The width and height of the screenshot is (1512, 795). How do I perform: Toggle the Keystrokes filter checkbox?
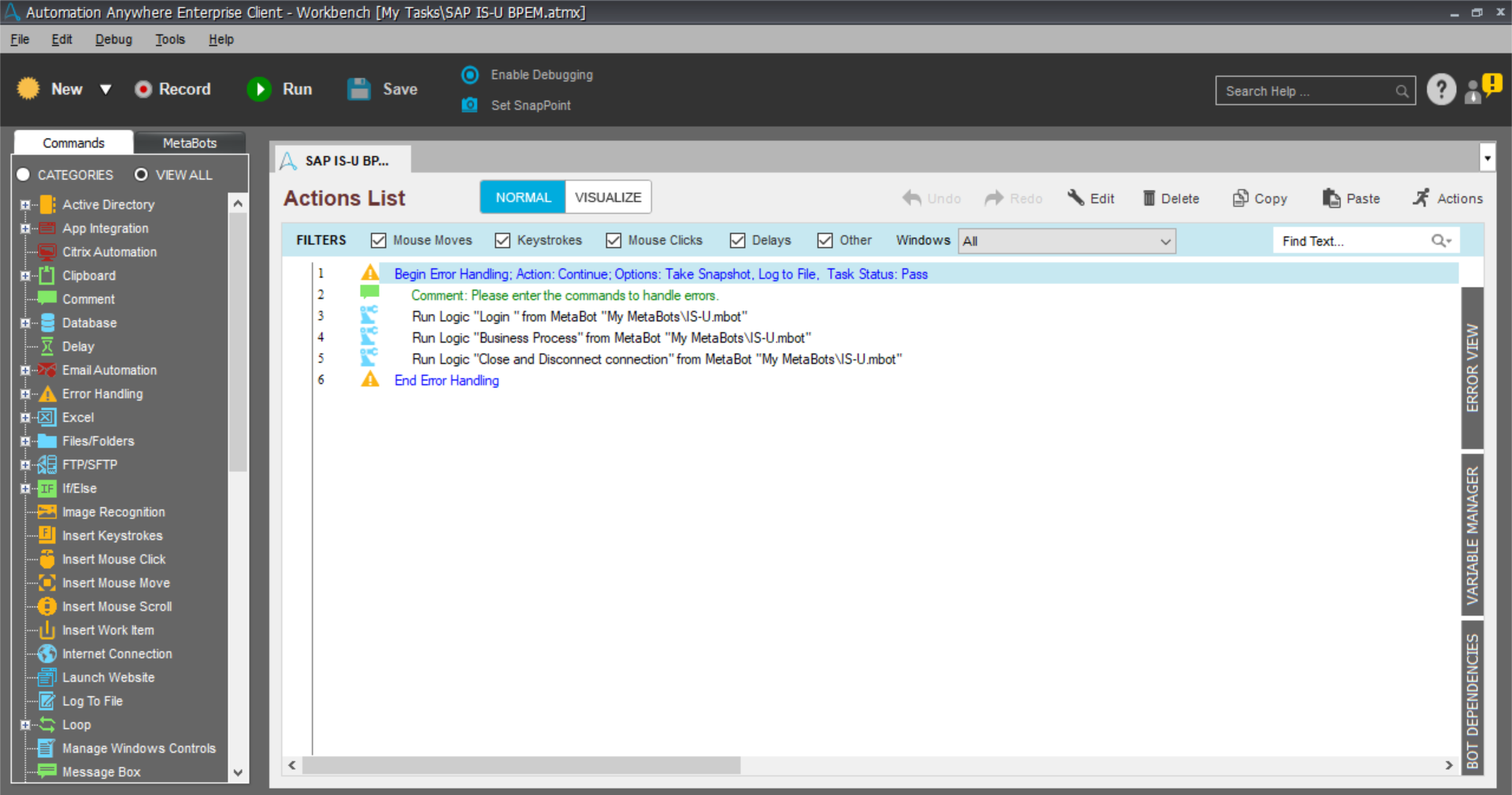[x=502, y=240]
